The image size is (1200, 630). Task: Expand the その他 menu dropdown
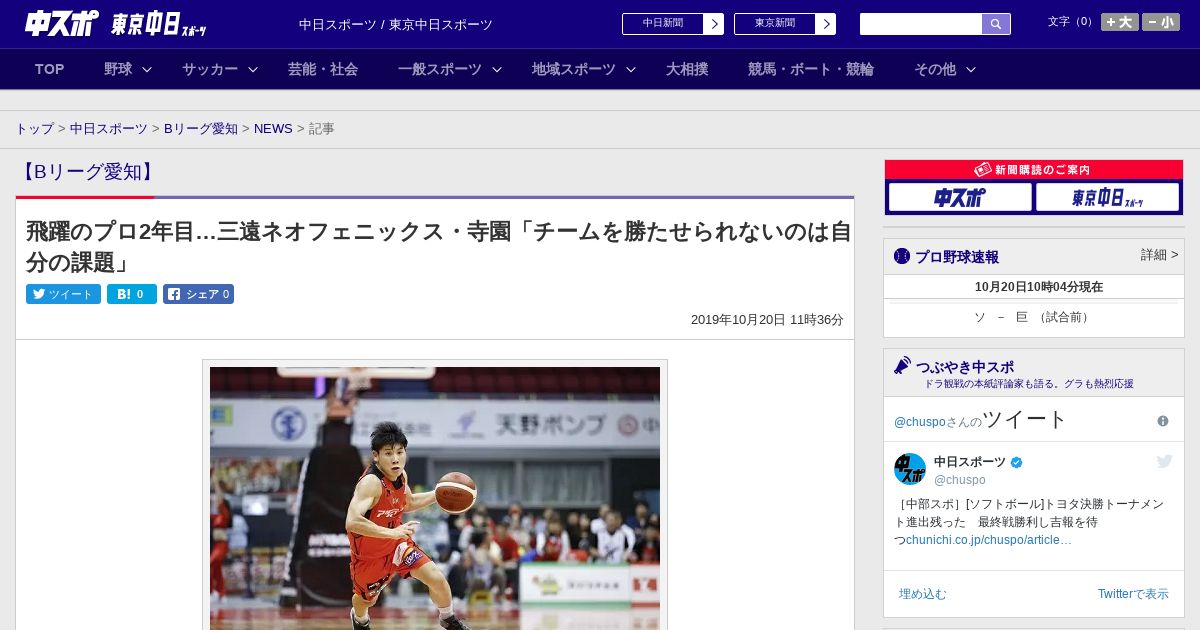pyautogui.click(x=944, y=69)
